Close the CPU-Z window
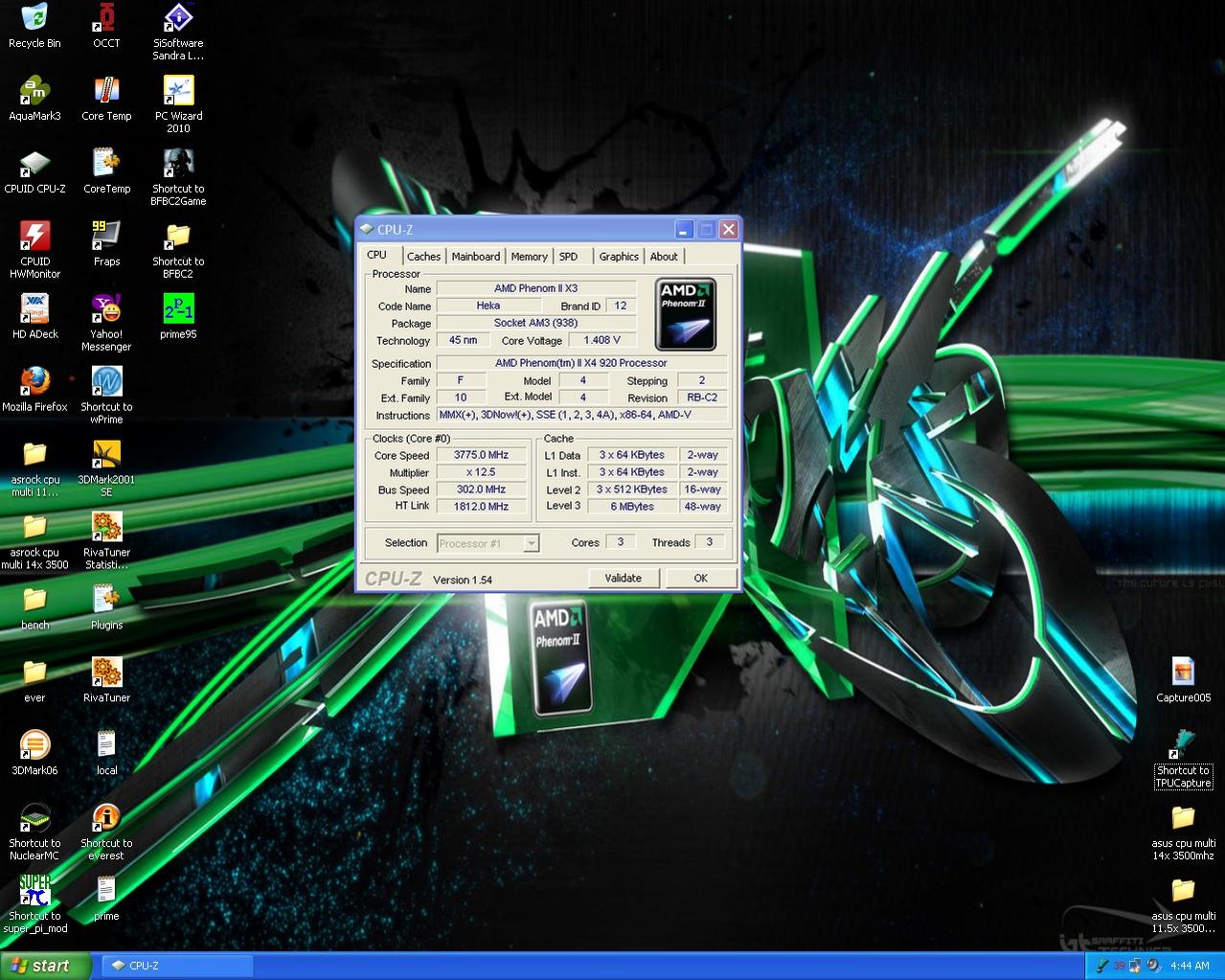Screen dimensions: 1225x980 [x=729, y=229]
